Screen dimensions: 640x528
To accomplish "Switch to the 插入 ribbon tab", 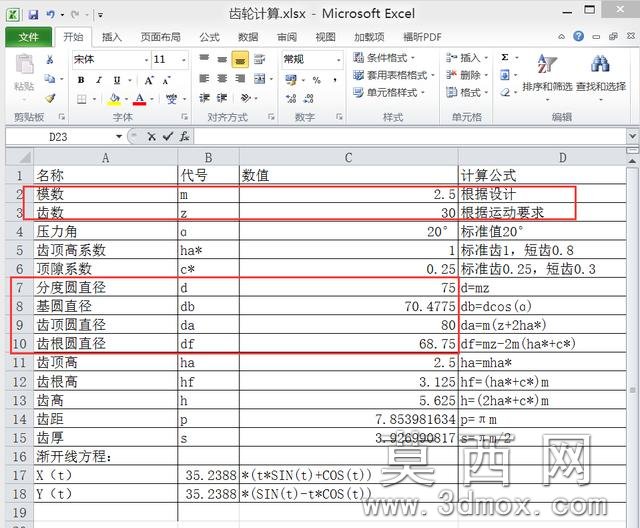I will pyautogui.click(x=112, y=38).
